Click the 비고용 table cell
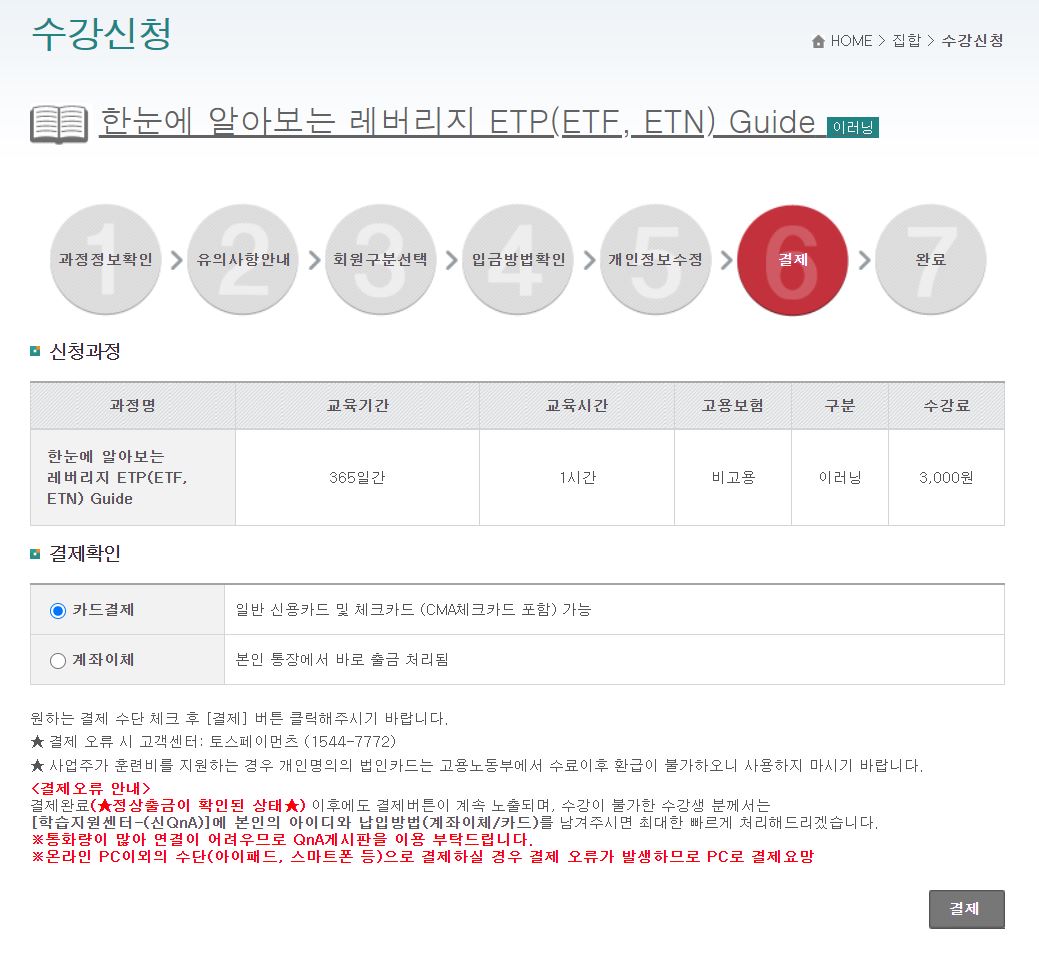1039x953 pixels. coord(733,478)
